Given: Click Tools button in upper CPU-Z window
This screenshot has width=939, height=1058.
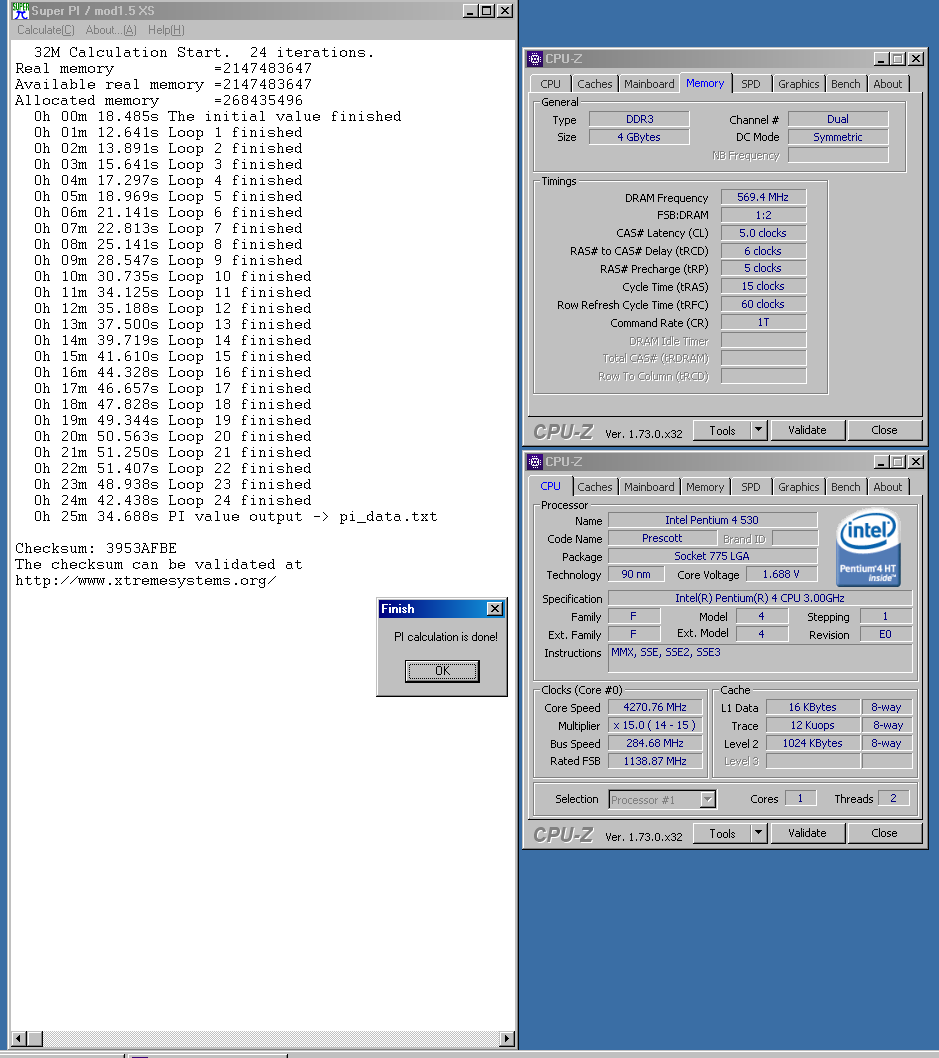Looking at the screenshot, I should (x=722, y=430).
